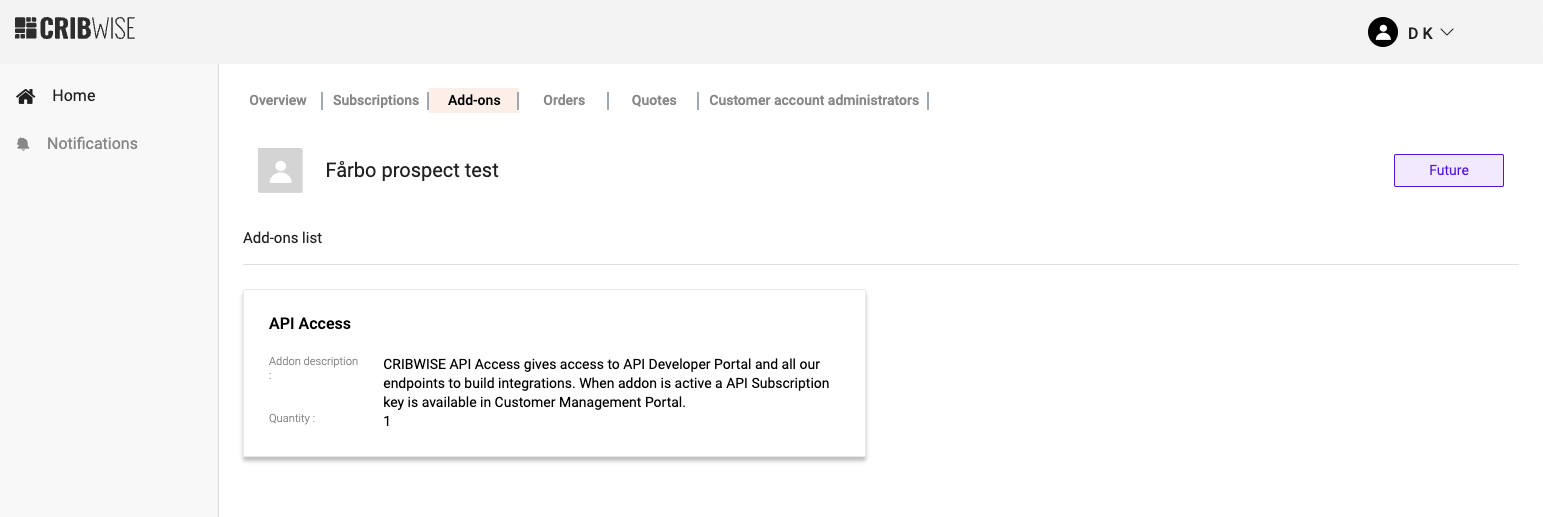Click the Add-ons list heading

tap(283, 238)
